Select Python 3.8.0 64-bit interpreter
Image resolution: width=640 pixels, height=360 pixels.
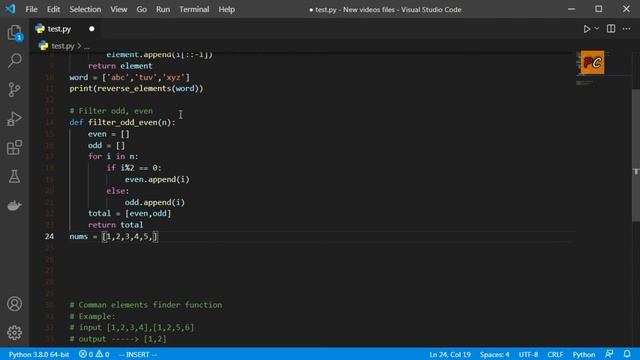[x=39, y=354]
